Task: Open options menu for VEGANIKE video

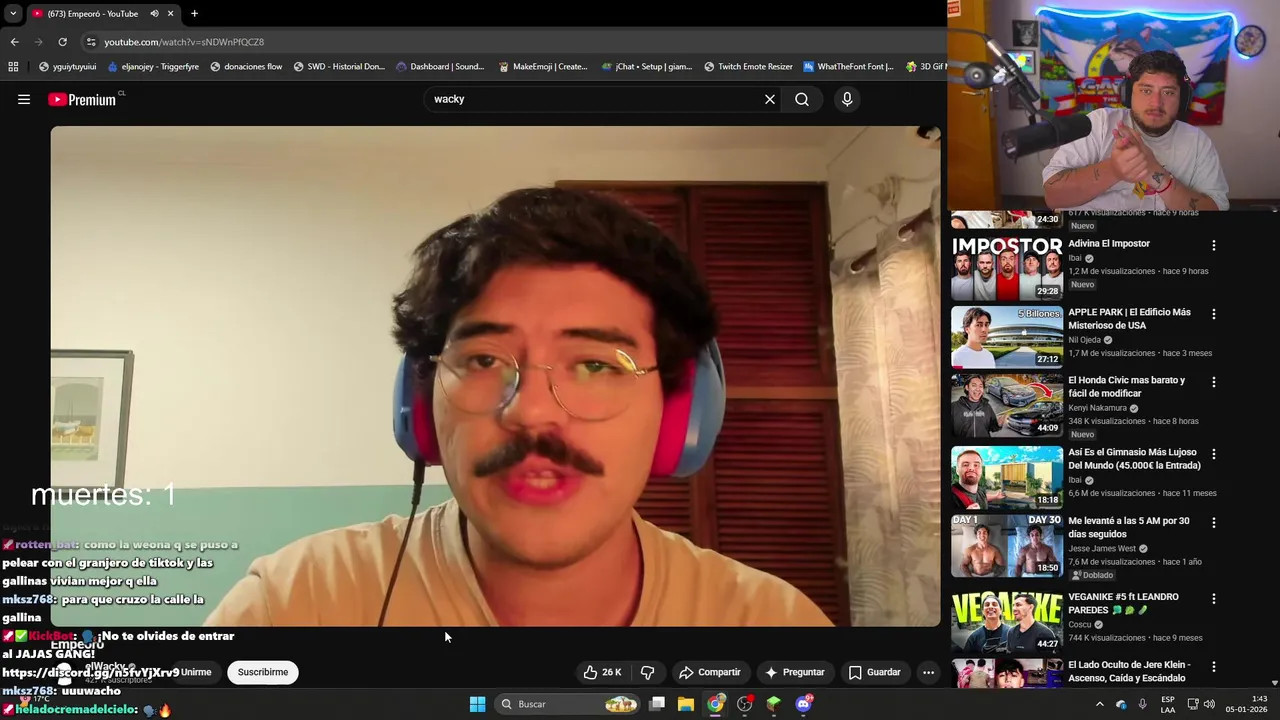Action: 1214,599
